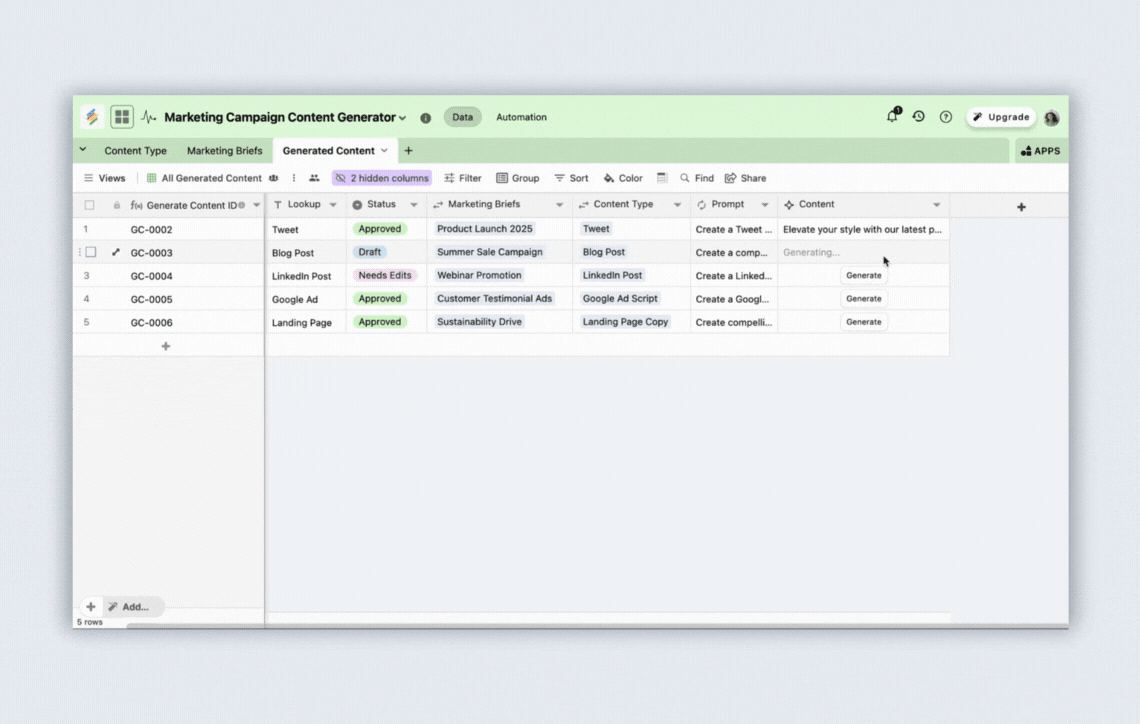Toggle the 2 hidden columns control
This screenshot has width=1140, height=724.
pos(381,178)
